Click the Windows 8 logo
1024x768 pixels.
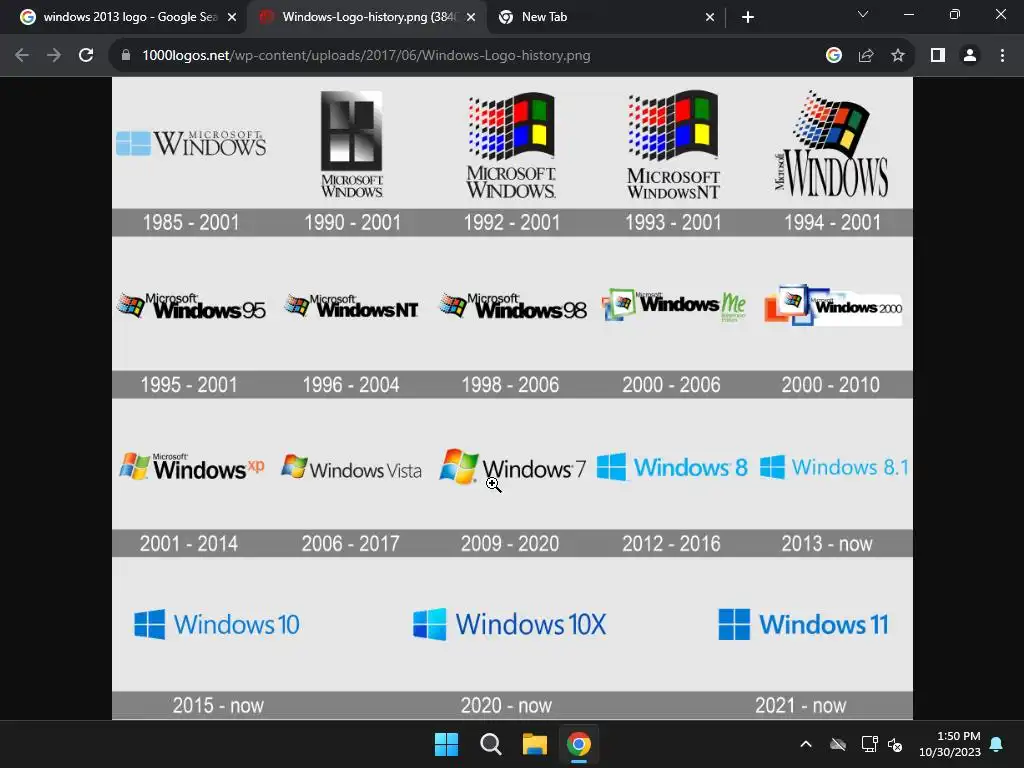[x=672, y=467]
